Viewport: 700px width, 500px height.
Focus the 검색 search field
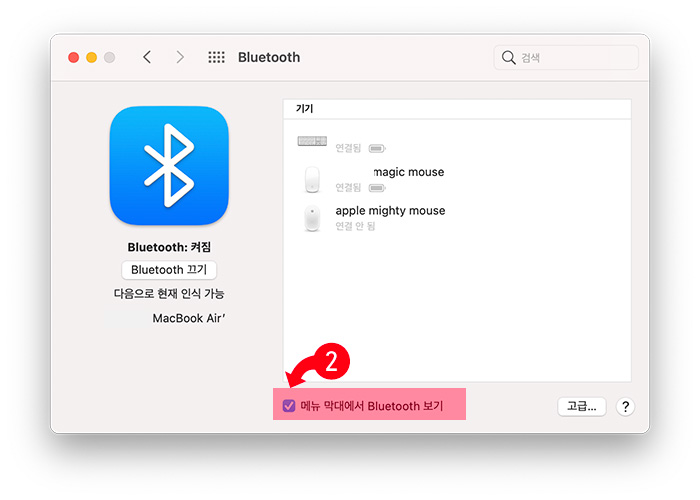click(x=566, y=58)
